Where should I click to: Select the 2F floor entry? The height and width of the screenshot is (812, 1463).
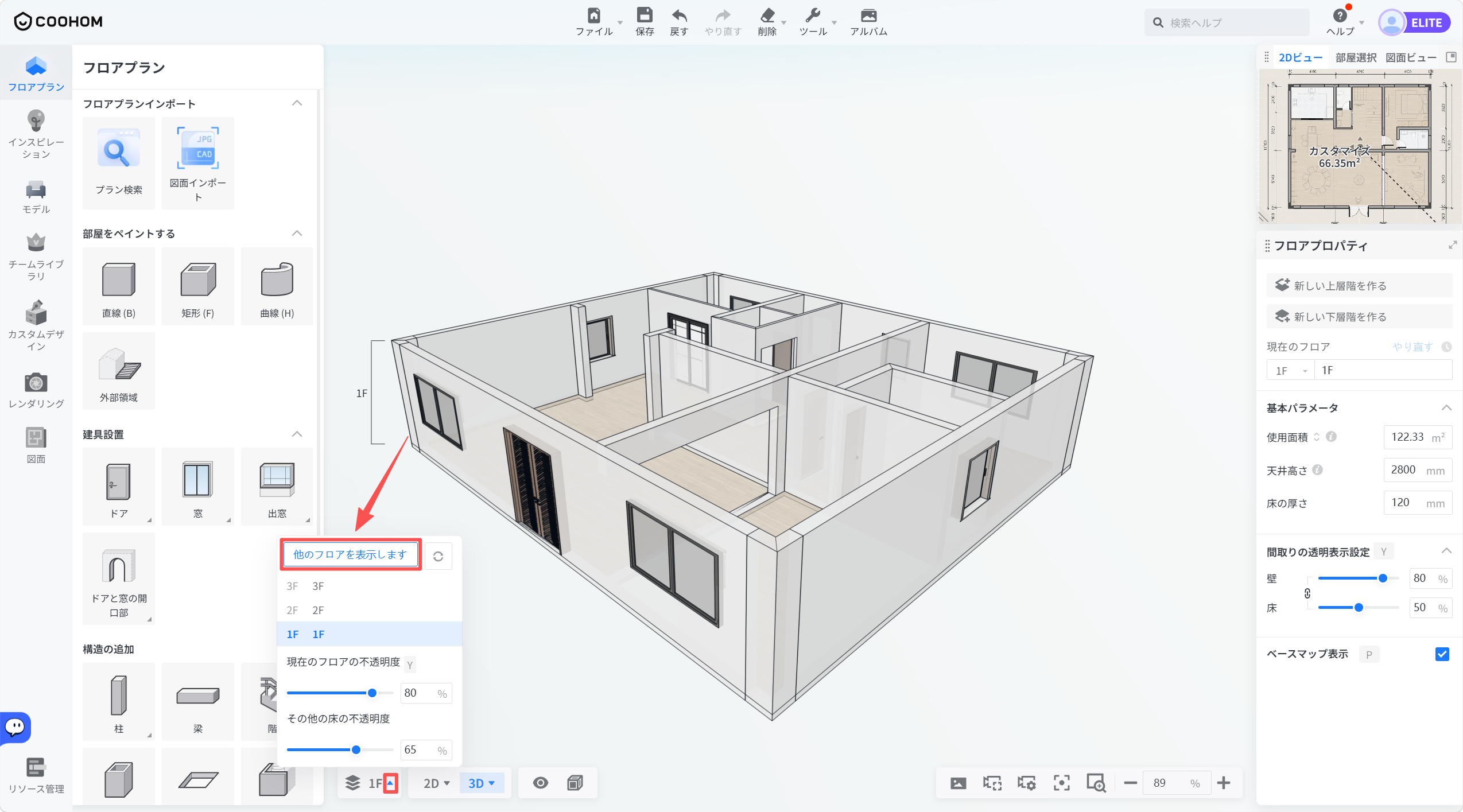point(370,610)
